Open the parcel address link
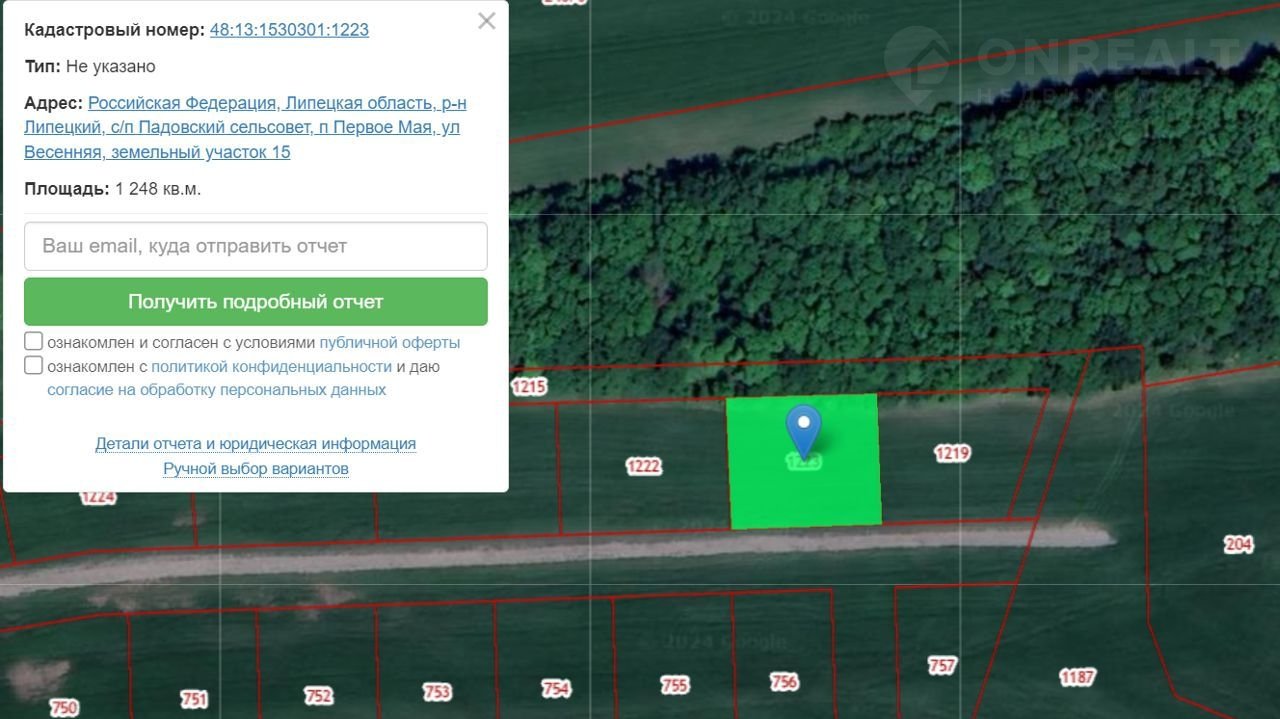The image size is (1280, 719). tap(245, 128)
